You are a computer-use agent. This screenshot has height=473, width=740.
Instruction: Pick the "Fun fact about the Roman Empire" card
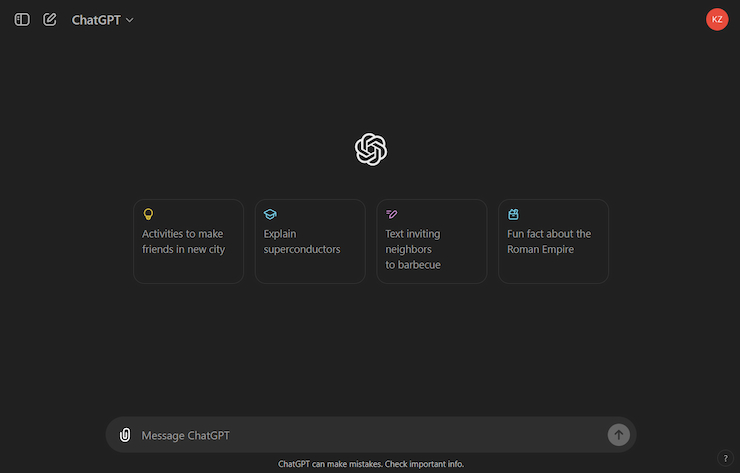click(554, 241)
